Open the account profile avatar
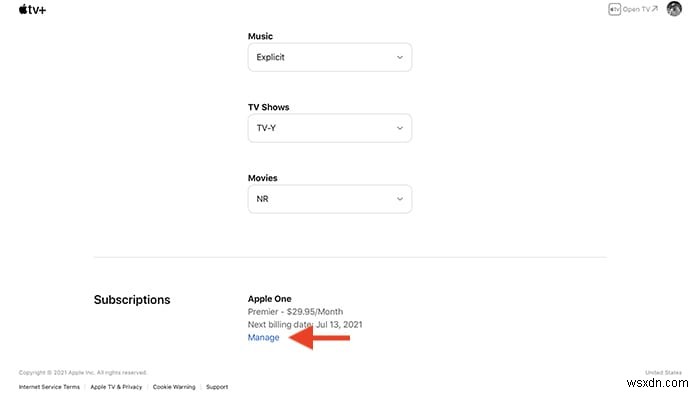Viewport: 700px width, 393px height. point(674,8)
